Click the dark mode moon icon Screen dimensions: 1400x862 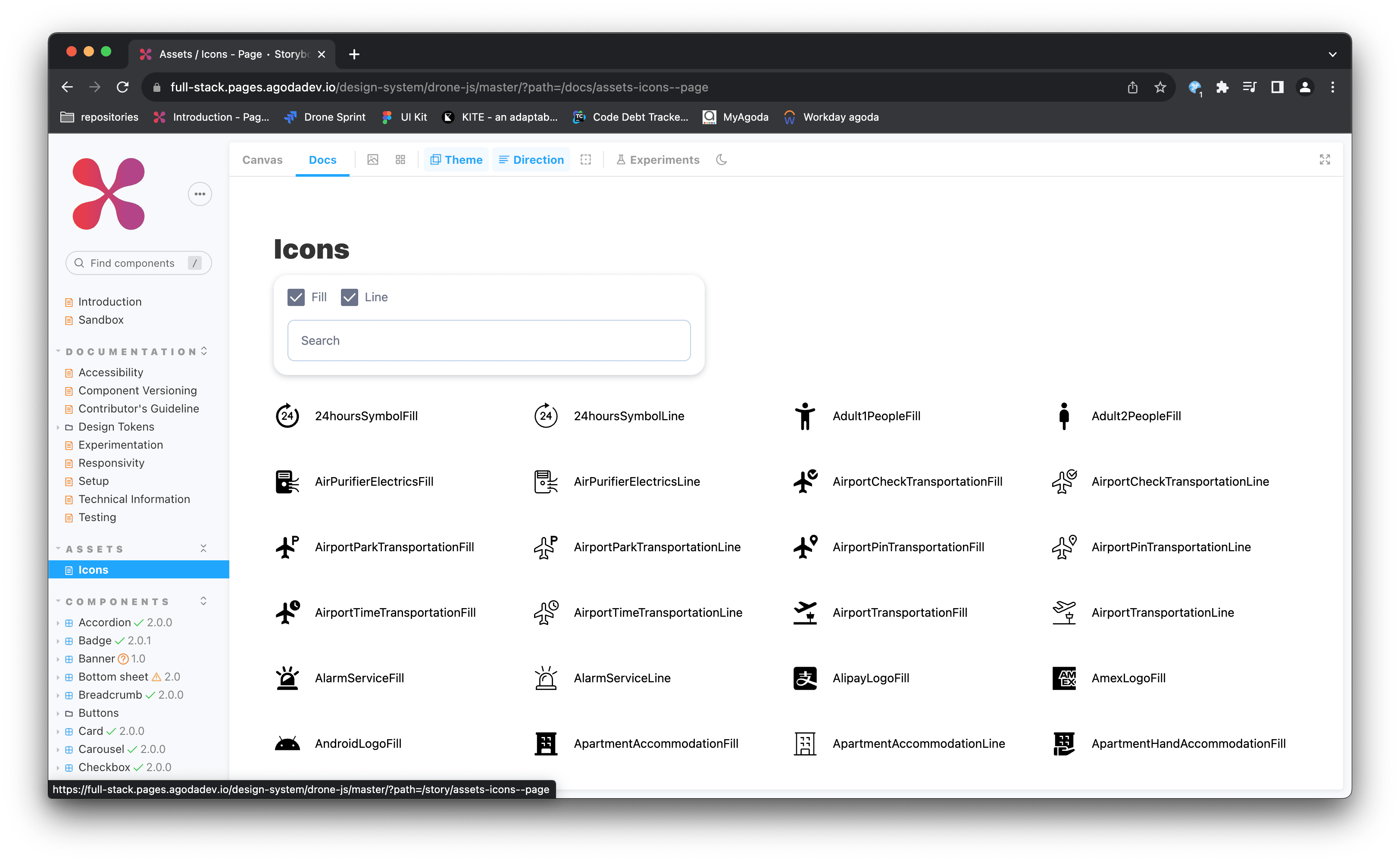coord(721,159)
